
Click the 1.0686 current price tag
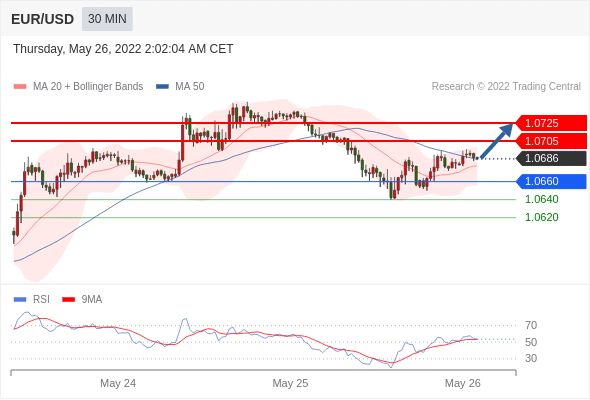click(x=551, y=158)
